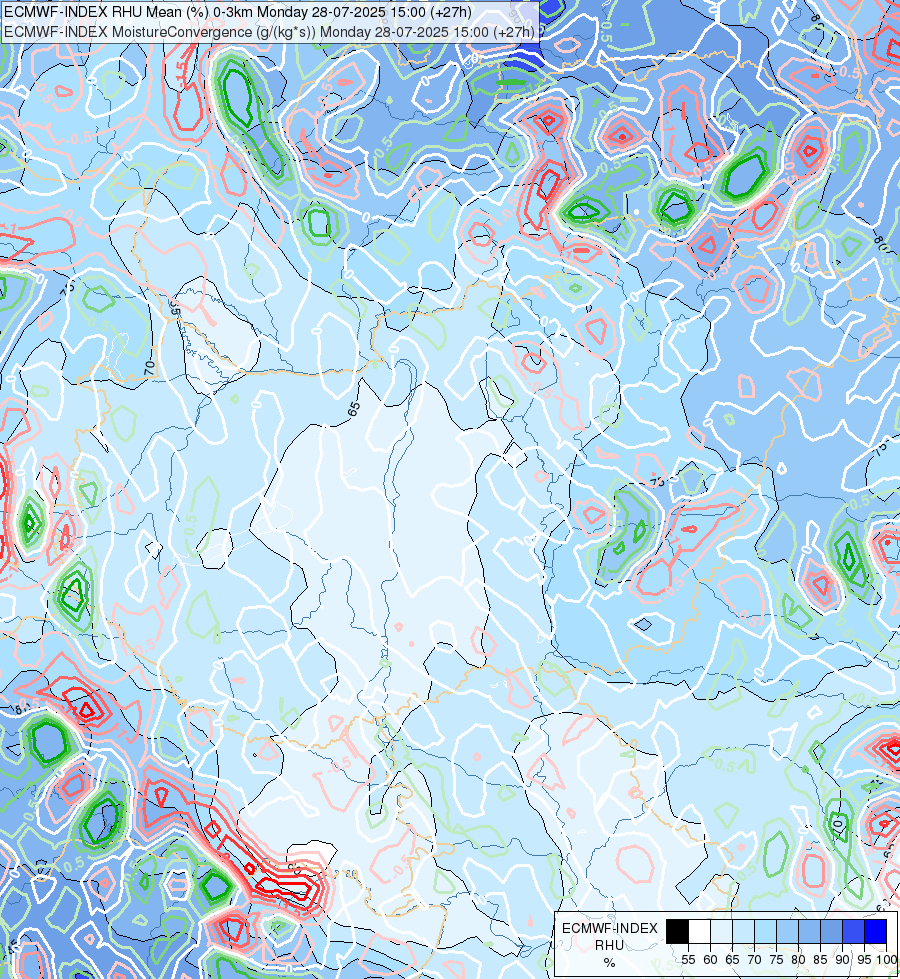Viewport: 900px width, 979px height.
Task: Click the legend tick label '90'
Action: [x=843, y=960]
